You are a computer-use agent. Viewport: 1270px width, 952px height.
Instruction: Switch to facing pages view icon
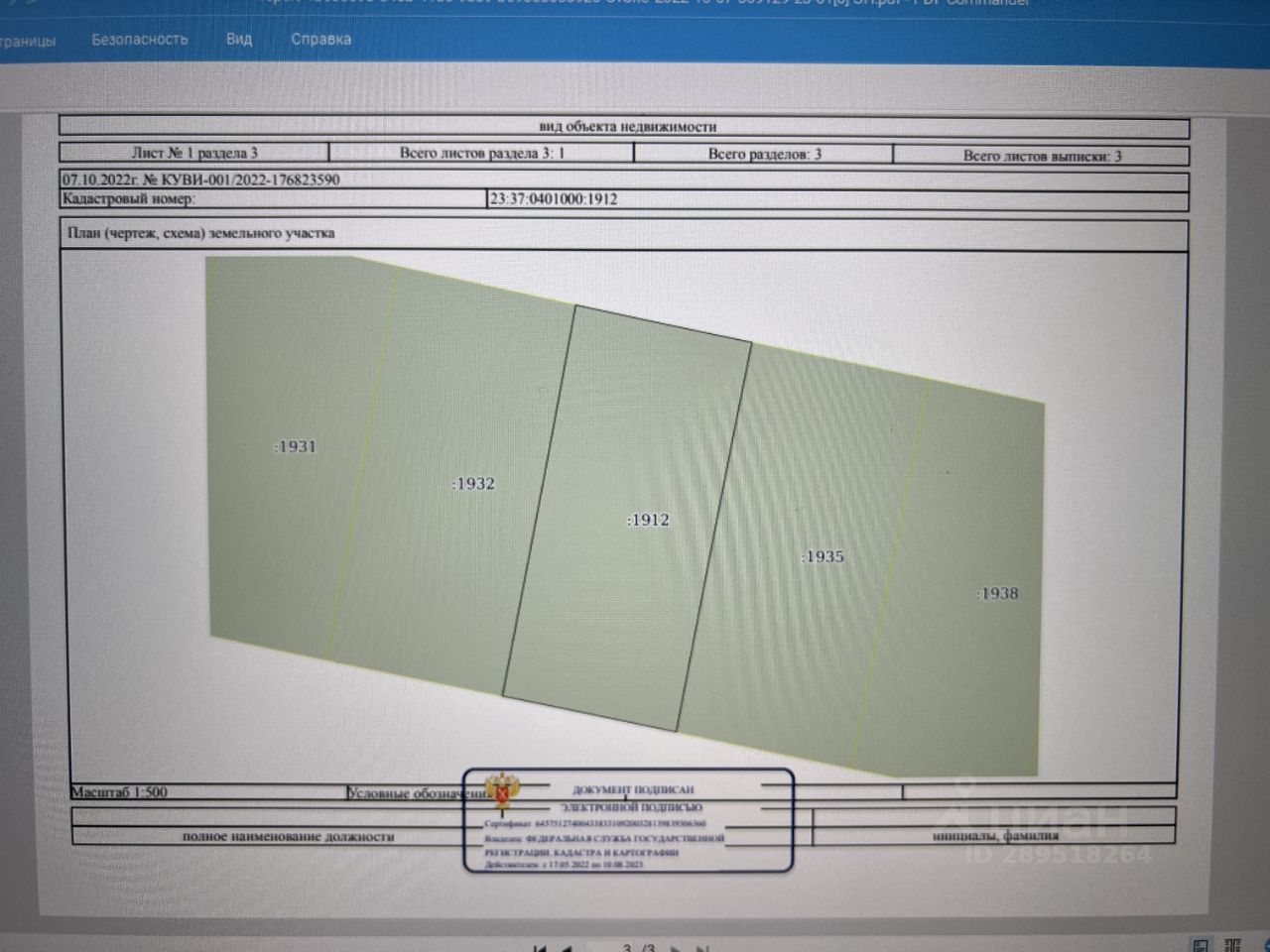[1233, 945]
